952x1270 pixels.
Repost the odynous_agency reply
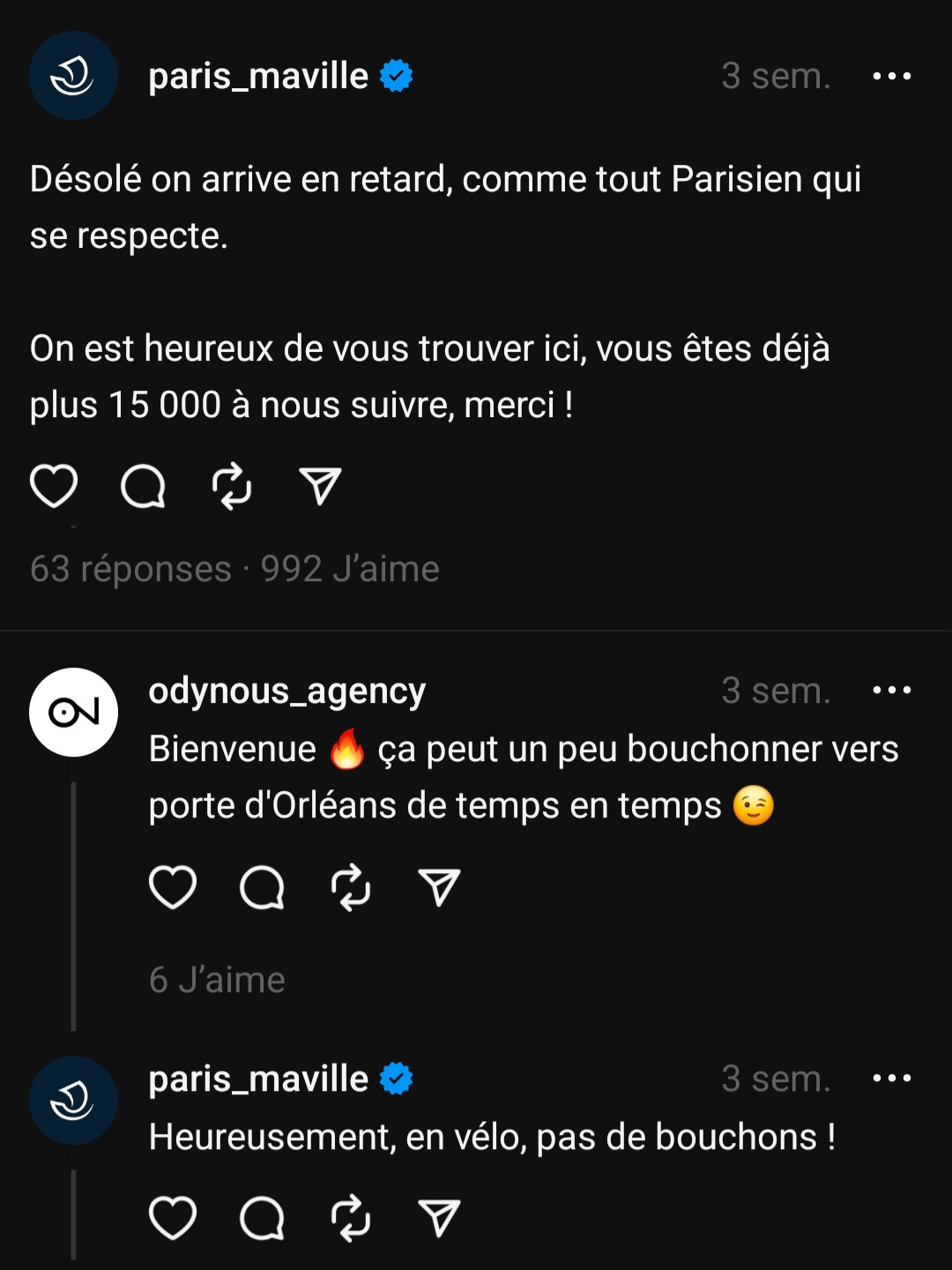tap(351, 887)
